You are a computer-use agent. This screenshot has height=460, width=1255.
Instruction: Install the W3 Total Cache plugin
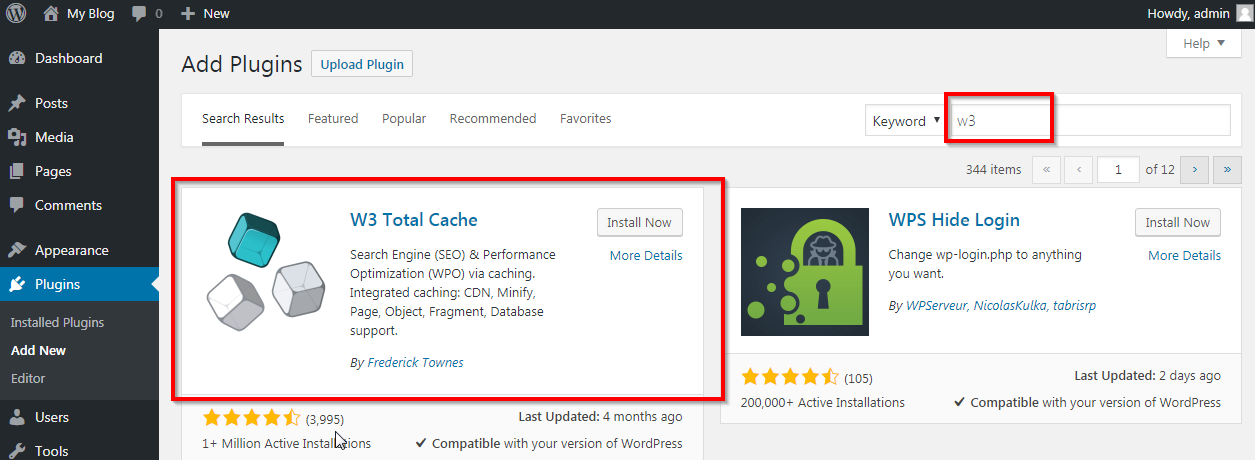[640, 222]
